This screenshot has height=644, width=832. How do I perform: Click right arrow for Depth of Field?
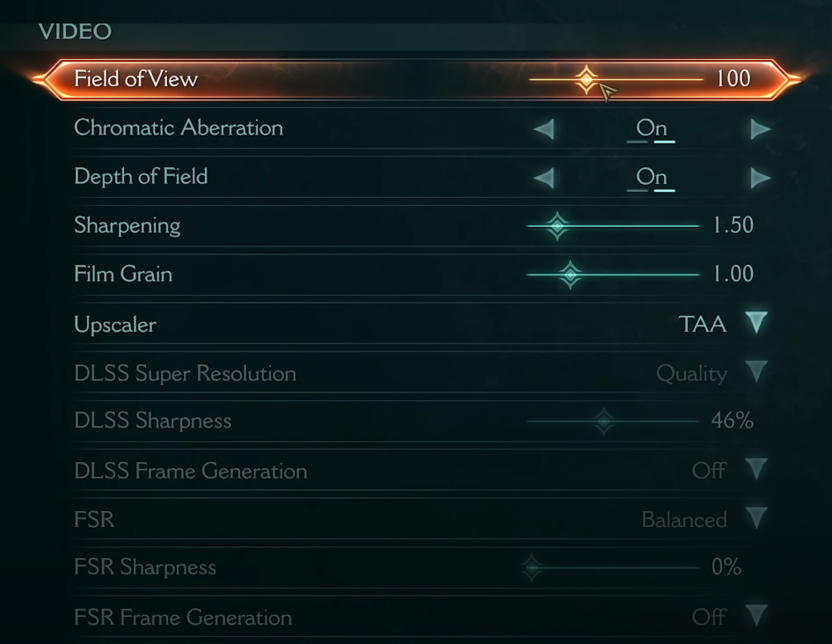point(760,178)
